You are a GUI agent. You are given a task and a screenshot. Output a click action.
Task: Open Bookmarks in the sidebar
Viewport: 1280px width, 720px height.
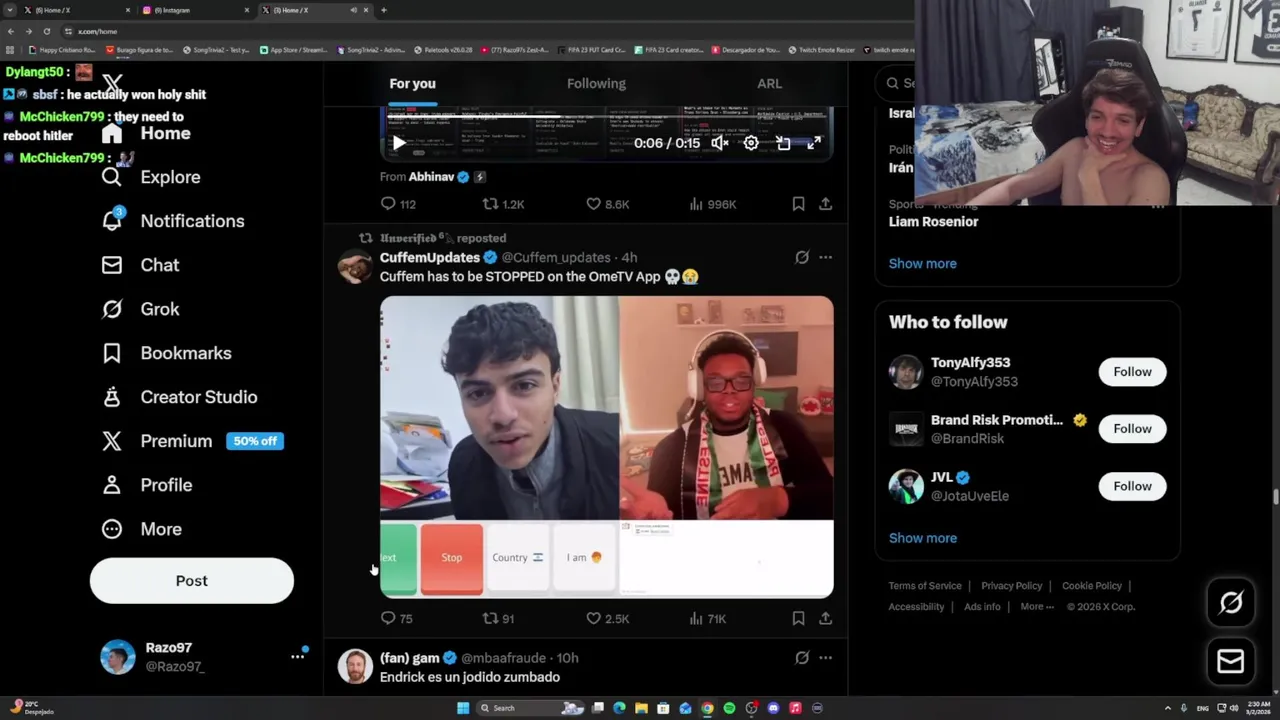(x=166, y=353)
